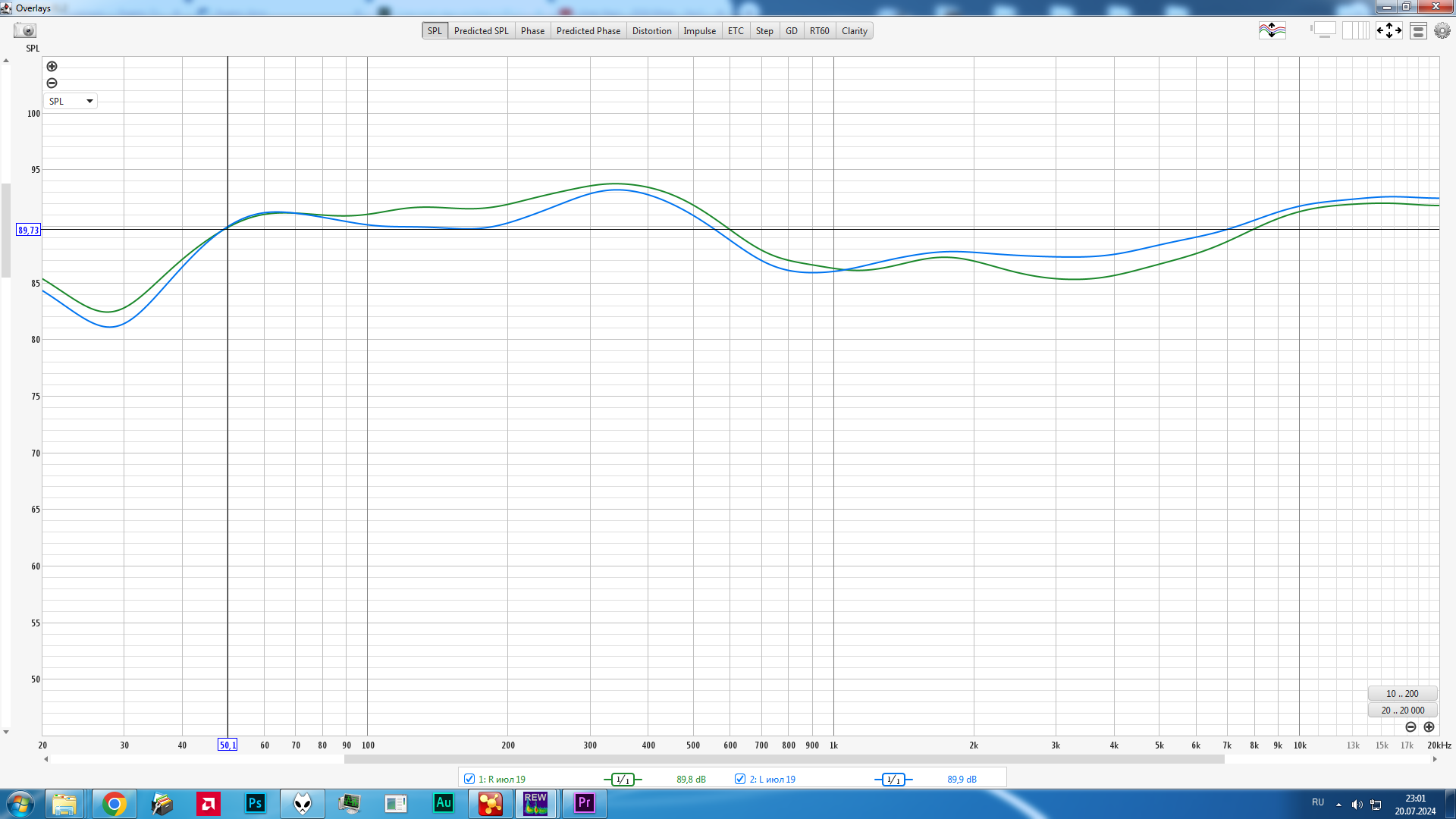The width and height of the screenshot is (1456, 819).
Task: Click the separate traces offset icon
Action: [1272, 31]
